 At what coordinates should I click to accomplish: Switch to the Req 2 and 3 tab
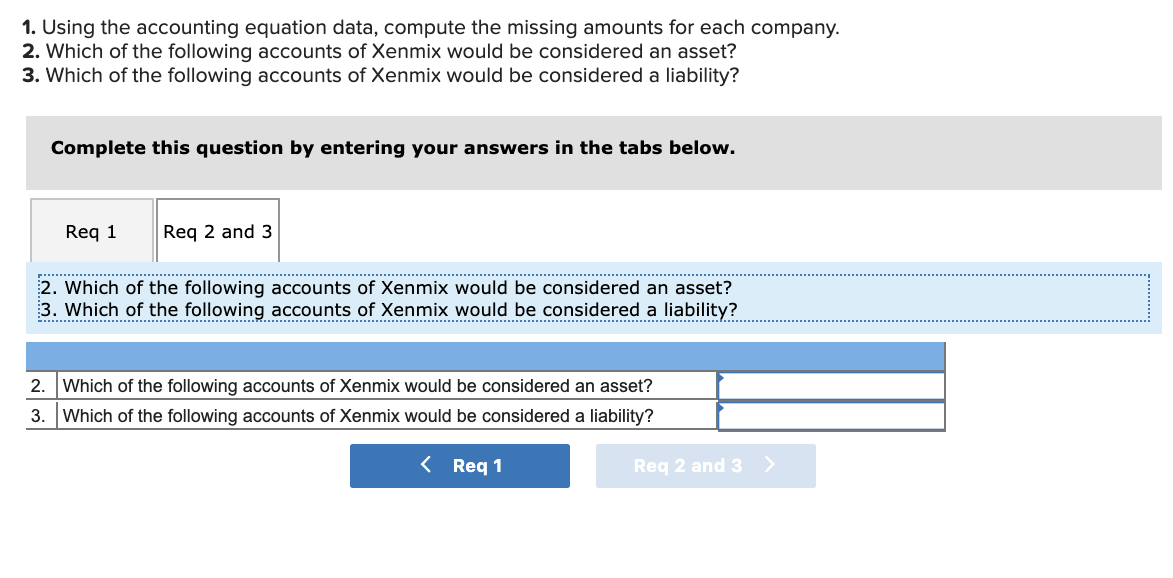point(216,230)
